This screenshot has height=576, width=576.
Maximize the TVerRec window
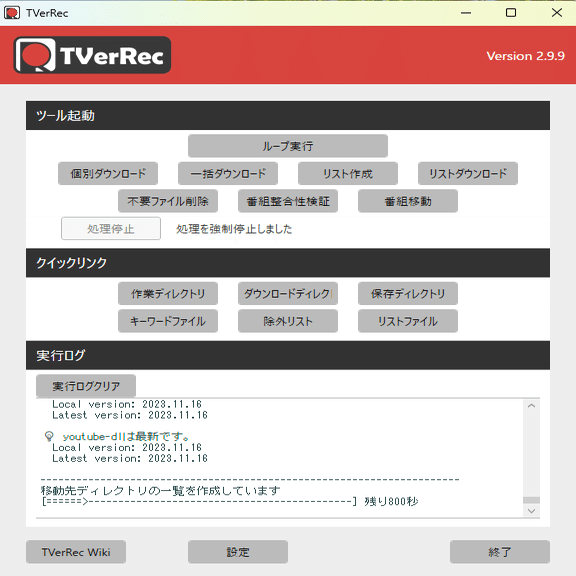[511, 13]
